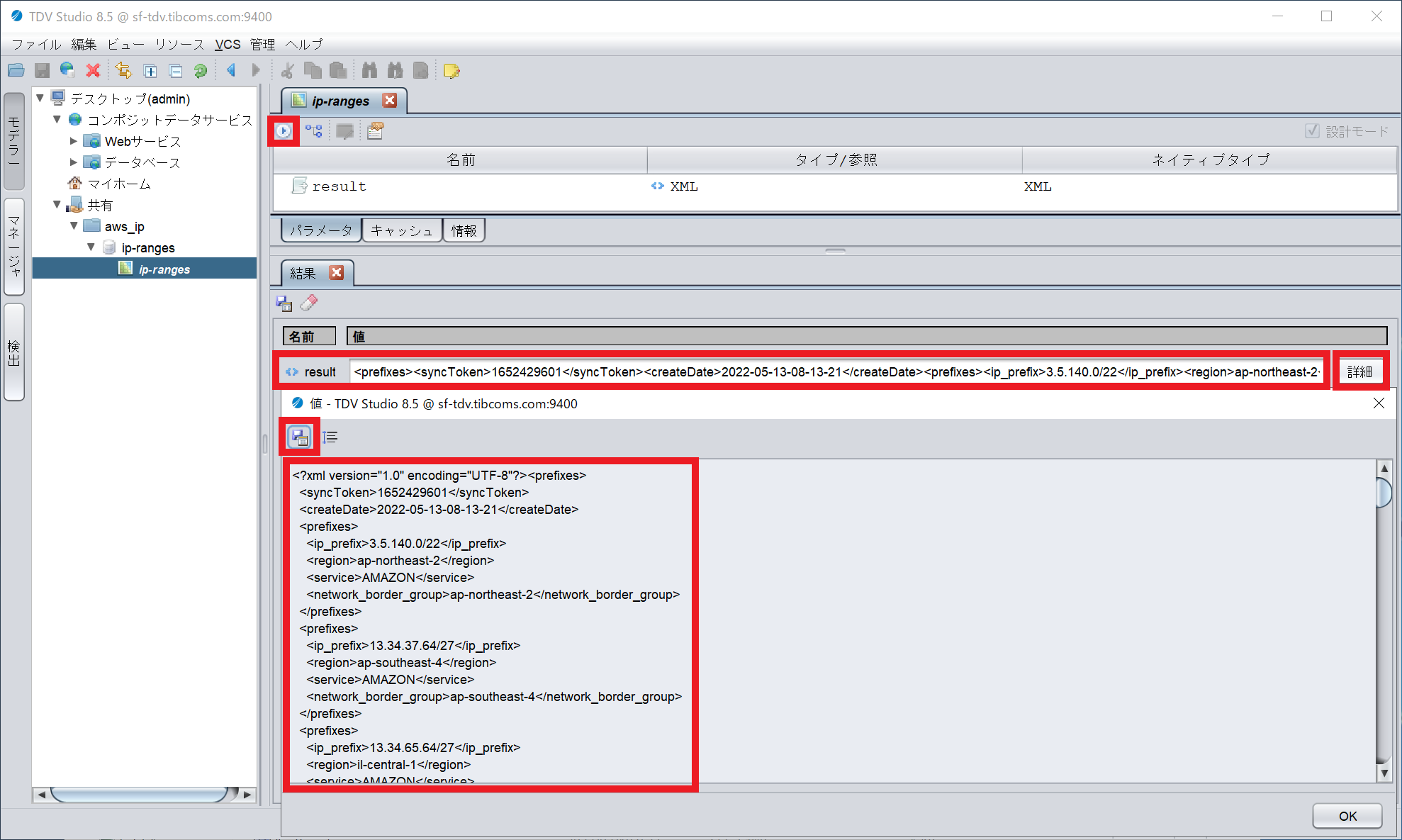The height and width of the screenshot is (840, 1402).
Task: Collapse the コンポジットデータサービス node
Action: click(57, 119)
